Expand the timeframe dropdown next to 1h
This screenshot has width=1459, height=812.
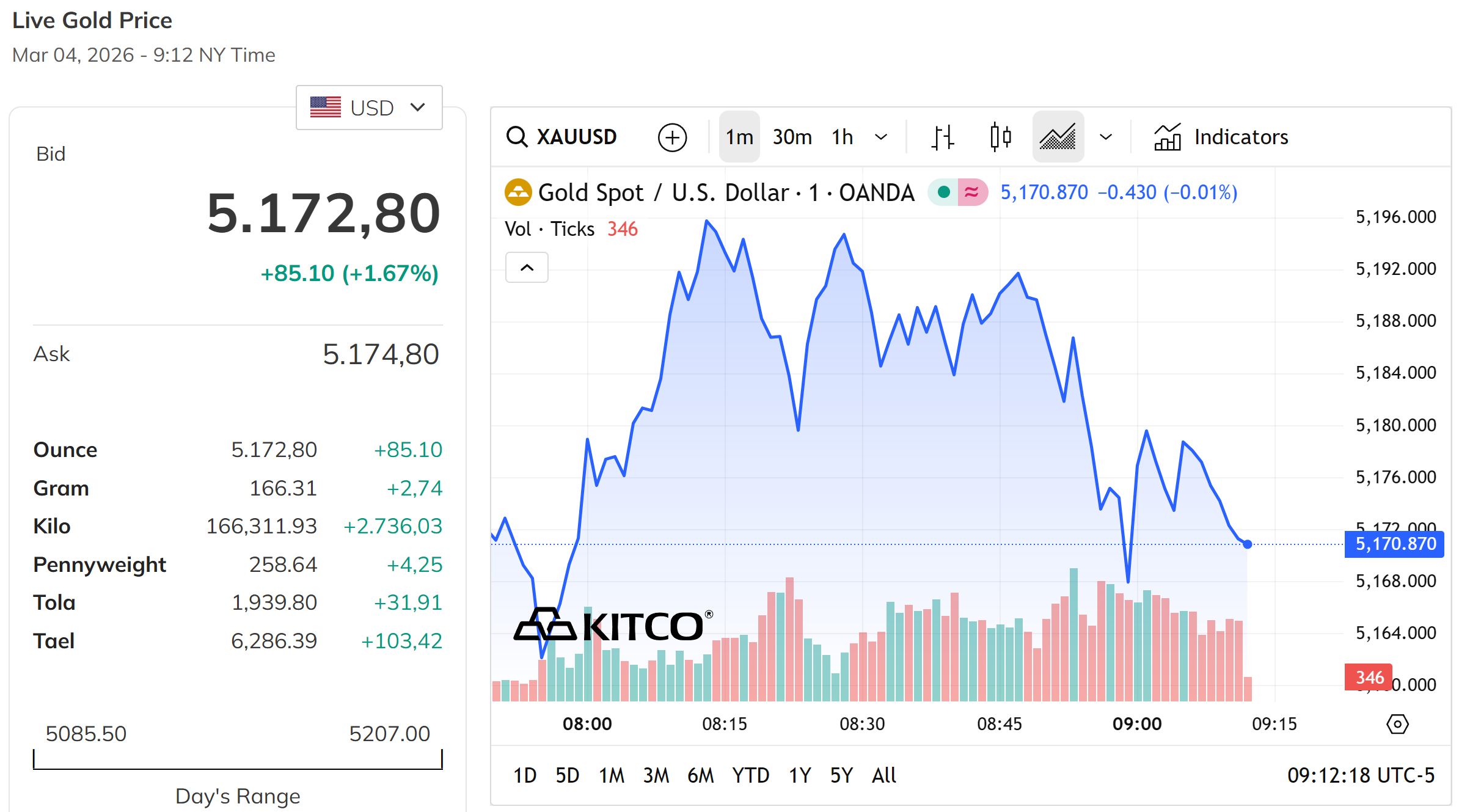881,136
